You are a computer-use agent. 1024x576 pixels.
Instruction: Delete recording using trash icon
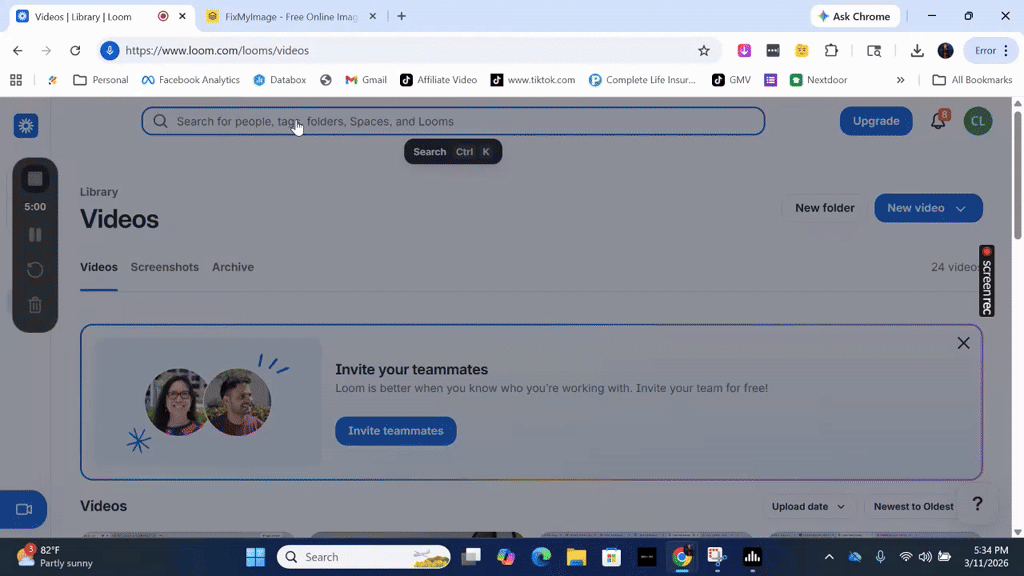pyautogui.click(x=35, y=304)
